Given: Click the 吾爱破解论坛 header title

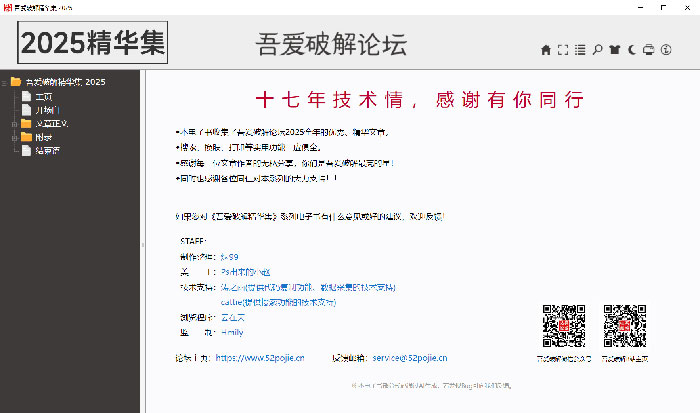Looking at the screenshot, I should click(x=331, y=44).
